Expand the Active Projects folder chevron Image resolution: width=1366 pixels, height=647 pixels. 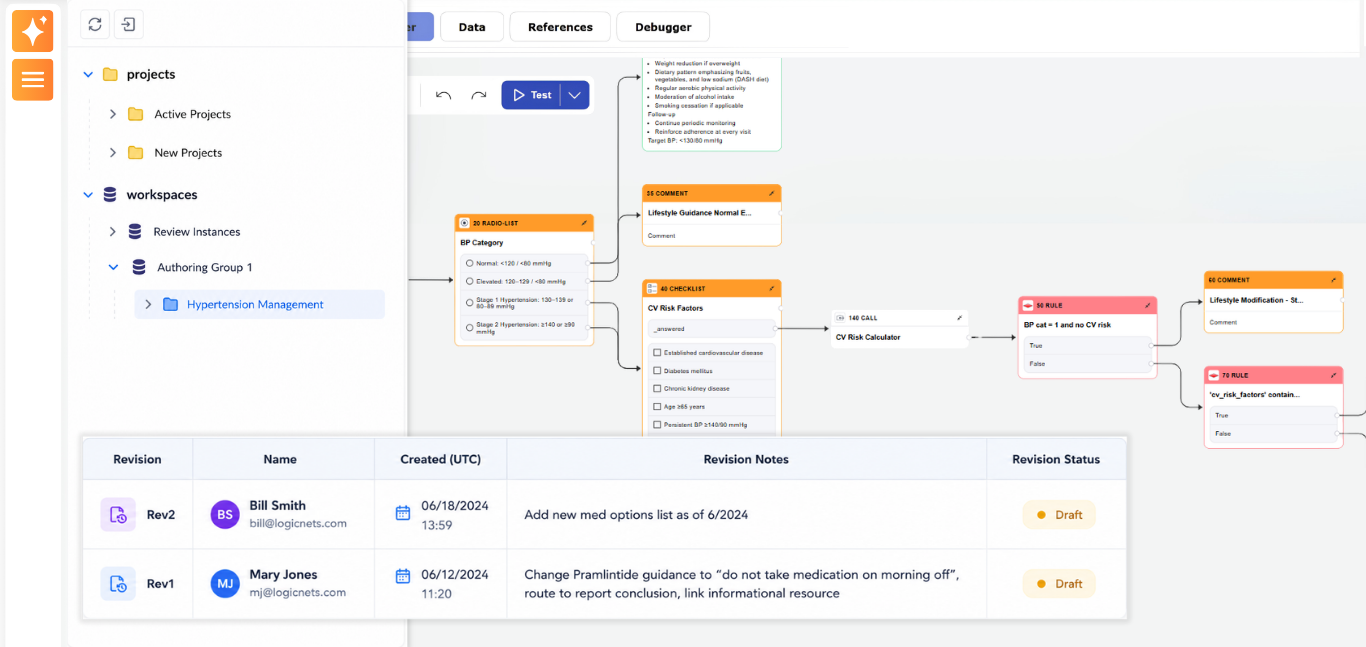click(x=113, y=114)
